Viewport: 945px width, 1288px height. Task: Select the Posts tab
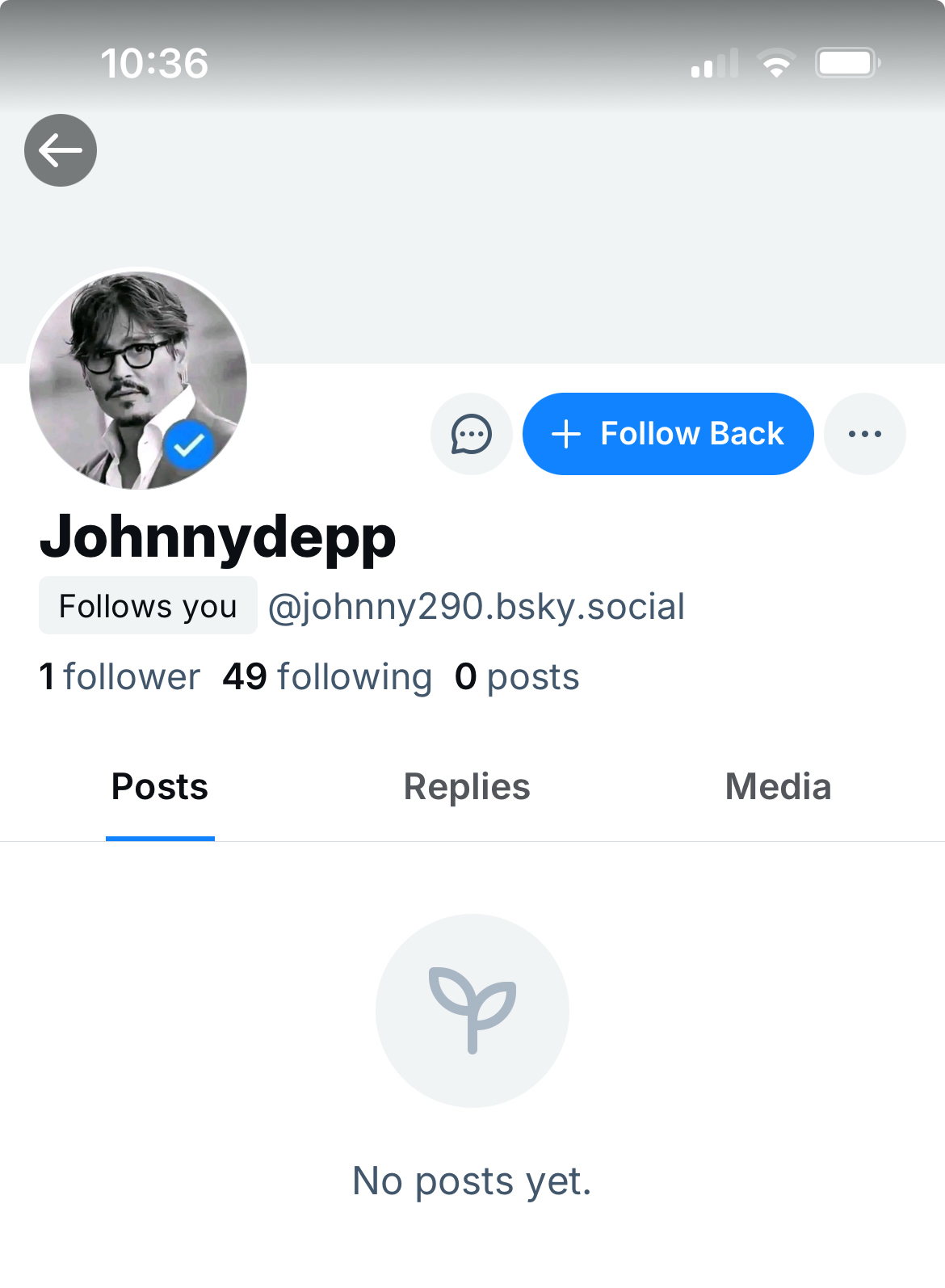pyautogui.click(x=160, y=787)
